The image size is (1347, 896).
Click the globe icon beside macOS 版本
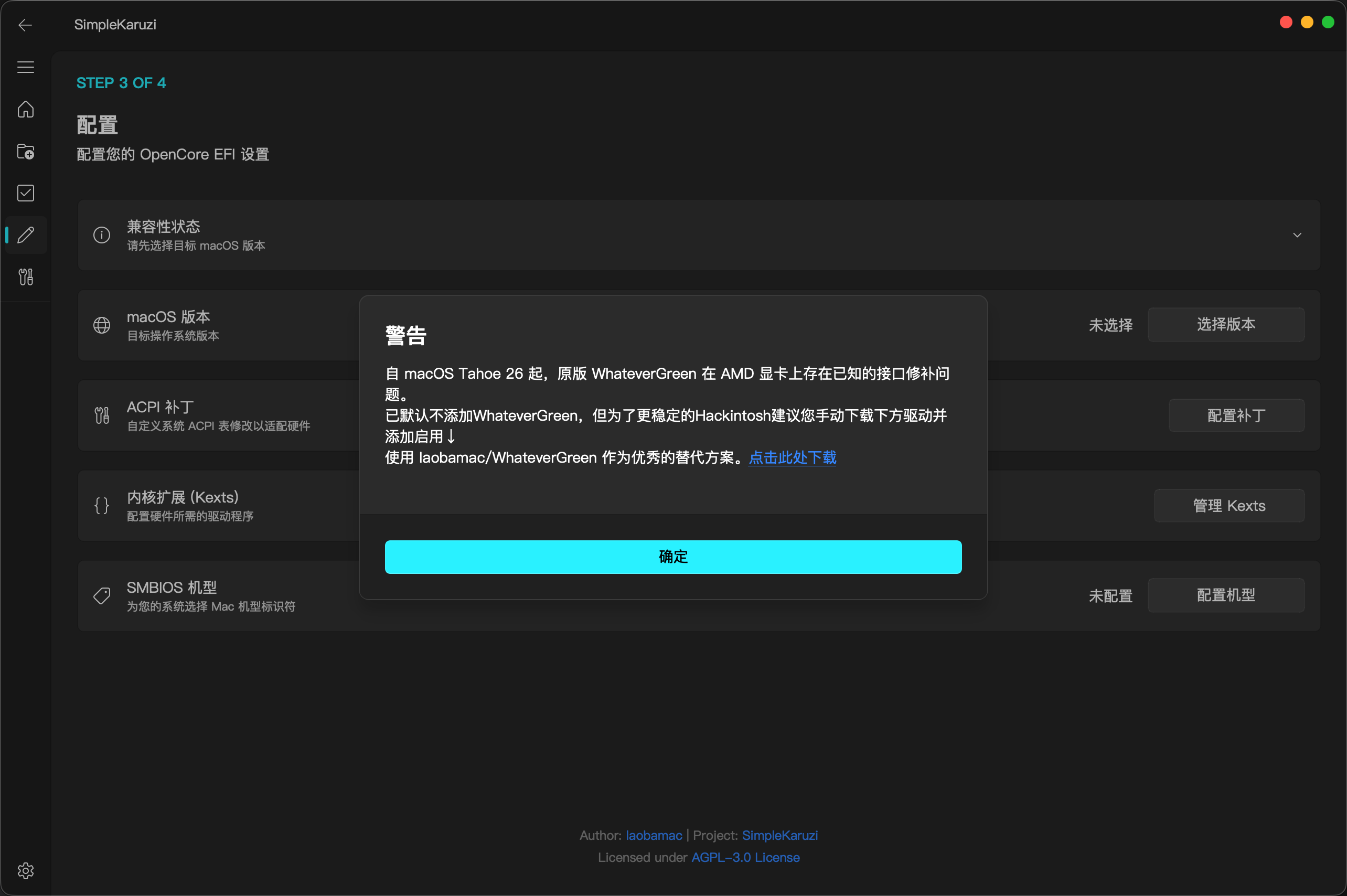[102, 325]
